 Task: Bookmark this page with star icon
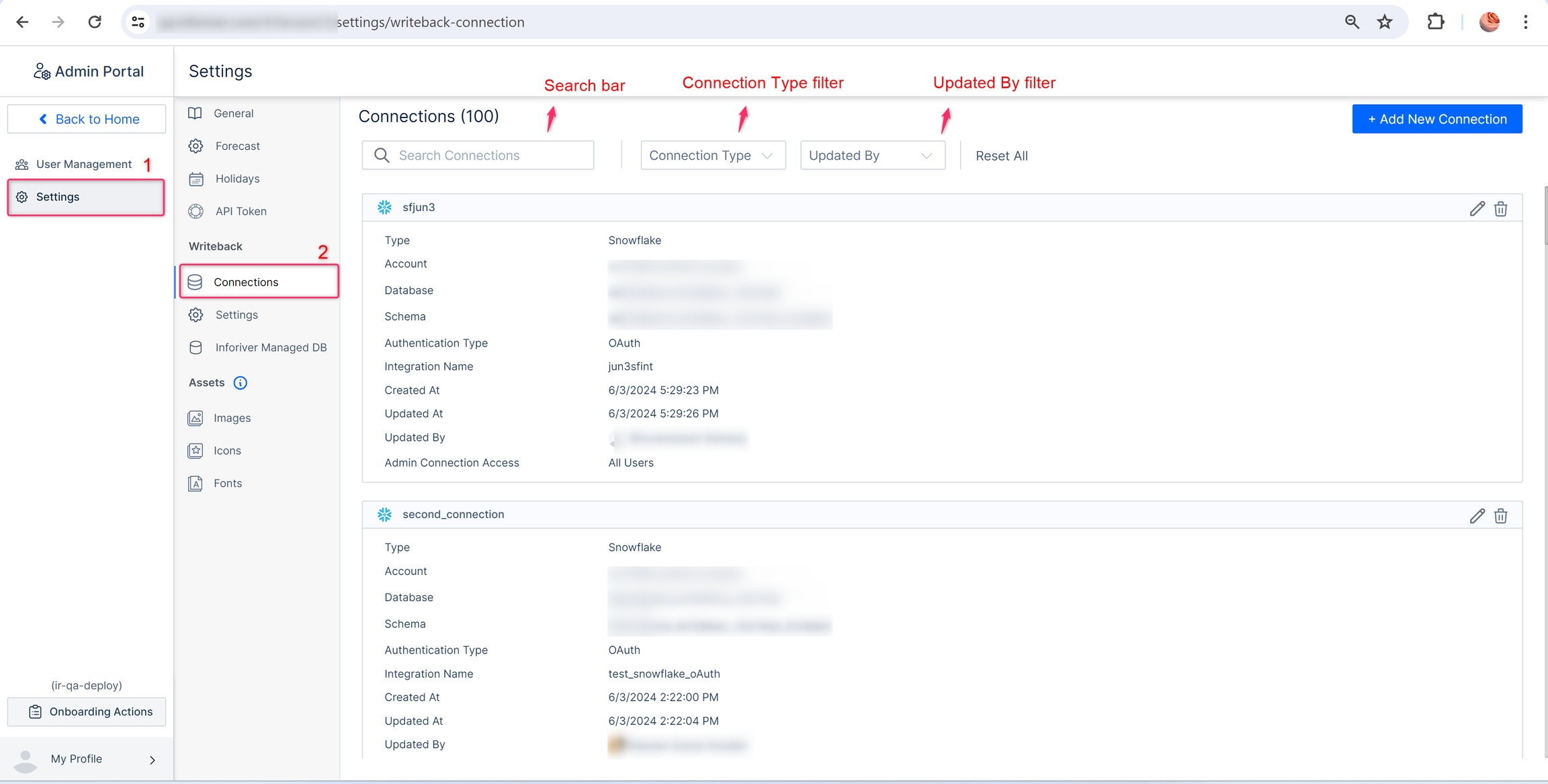(x=1385, y=22)
